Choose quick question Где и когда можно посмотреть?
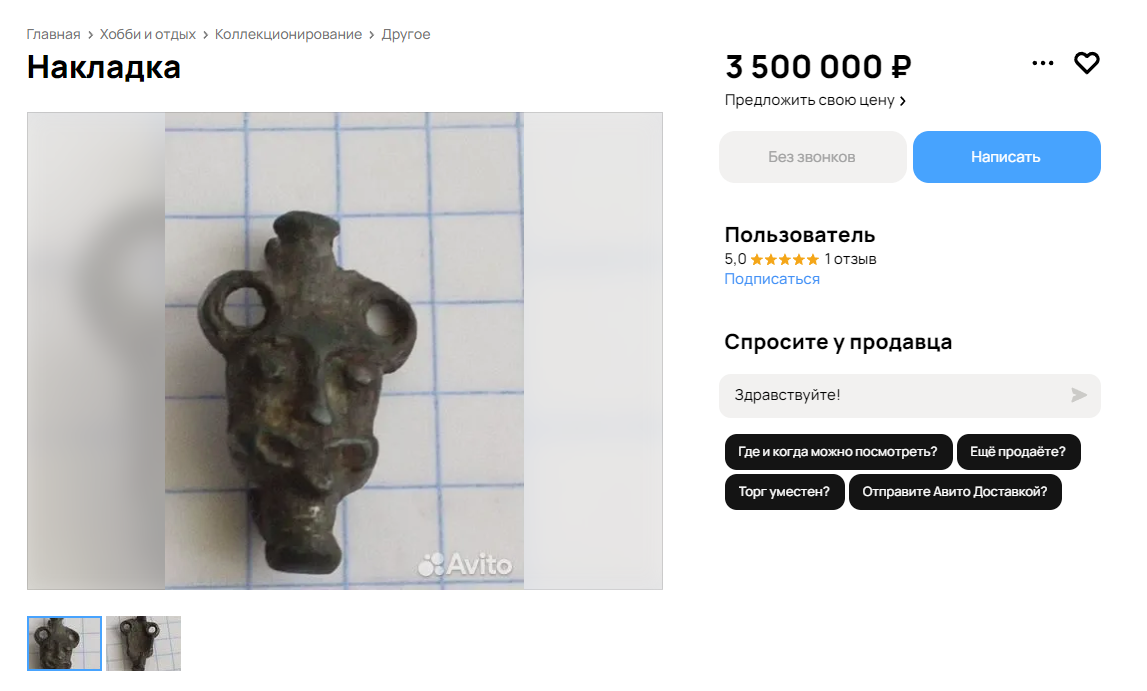Viewport: 1147px width, 691px height. tap(838, 452)
